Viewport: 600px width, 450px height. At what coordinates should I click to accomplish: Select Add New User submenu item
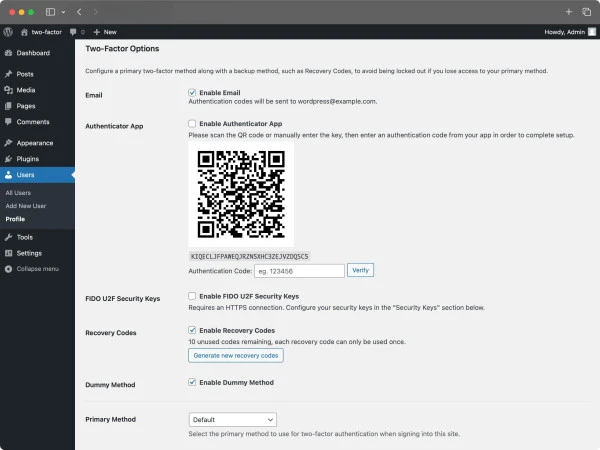click(x=25, y=205)
